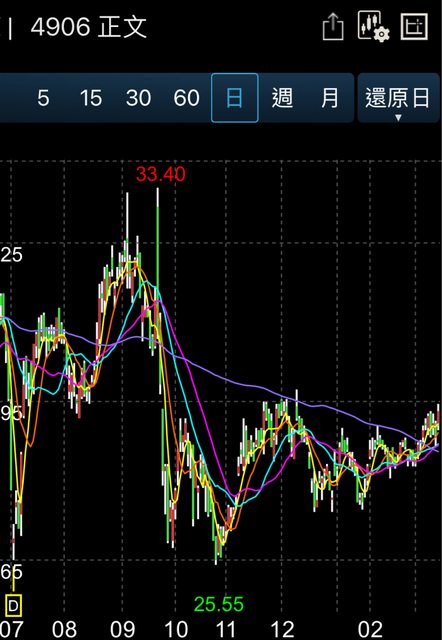Click the 02 month marker on axis
Viewport: 442px width, 640px height.
(370, 629)
